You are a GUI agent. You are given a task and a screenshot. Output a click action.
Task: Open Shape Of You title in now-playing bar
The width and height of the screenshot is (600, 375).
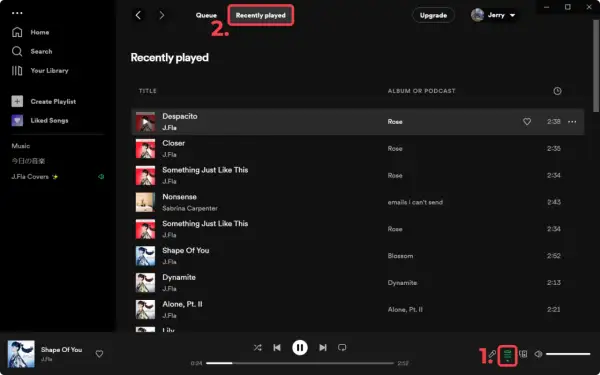point(61,349)
